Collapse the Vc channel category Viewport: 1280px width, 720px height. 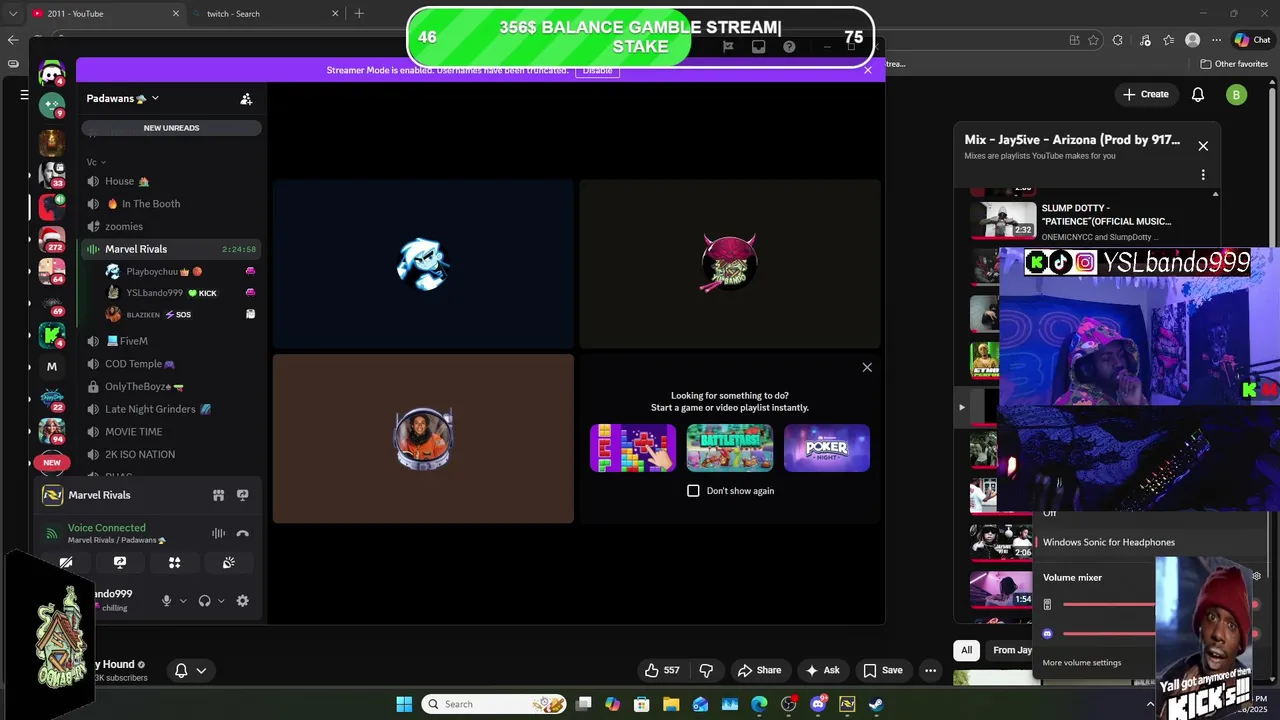tap(96, 162)
